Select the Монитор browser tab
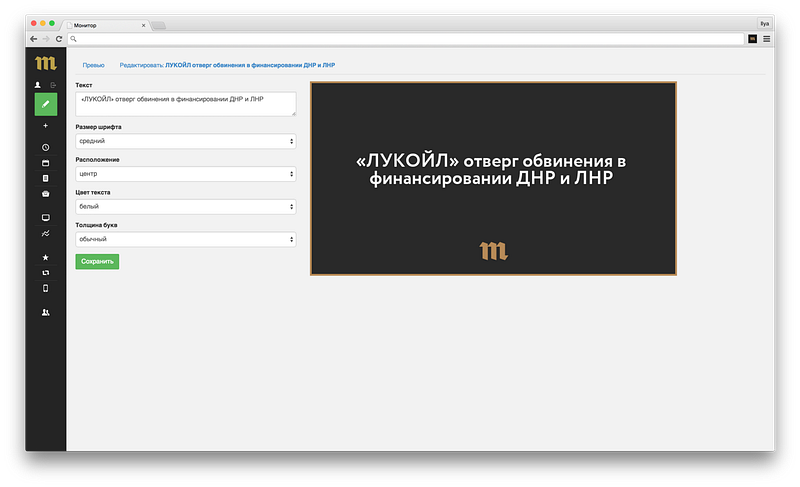The width and height of the screenshot is (800, 487). (x=105, y=25)
